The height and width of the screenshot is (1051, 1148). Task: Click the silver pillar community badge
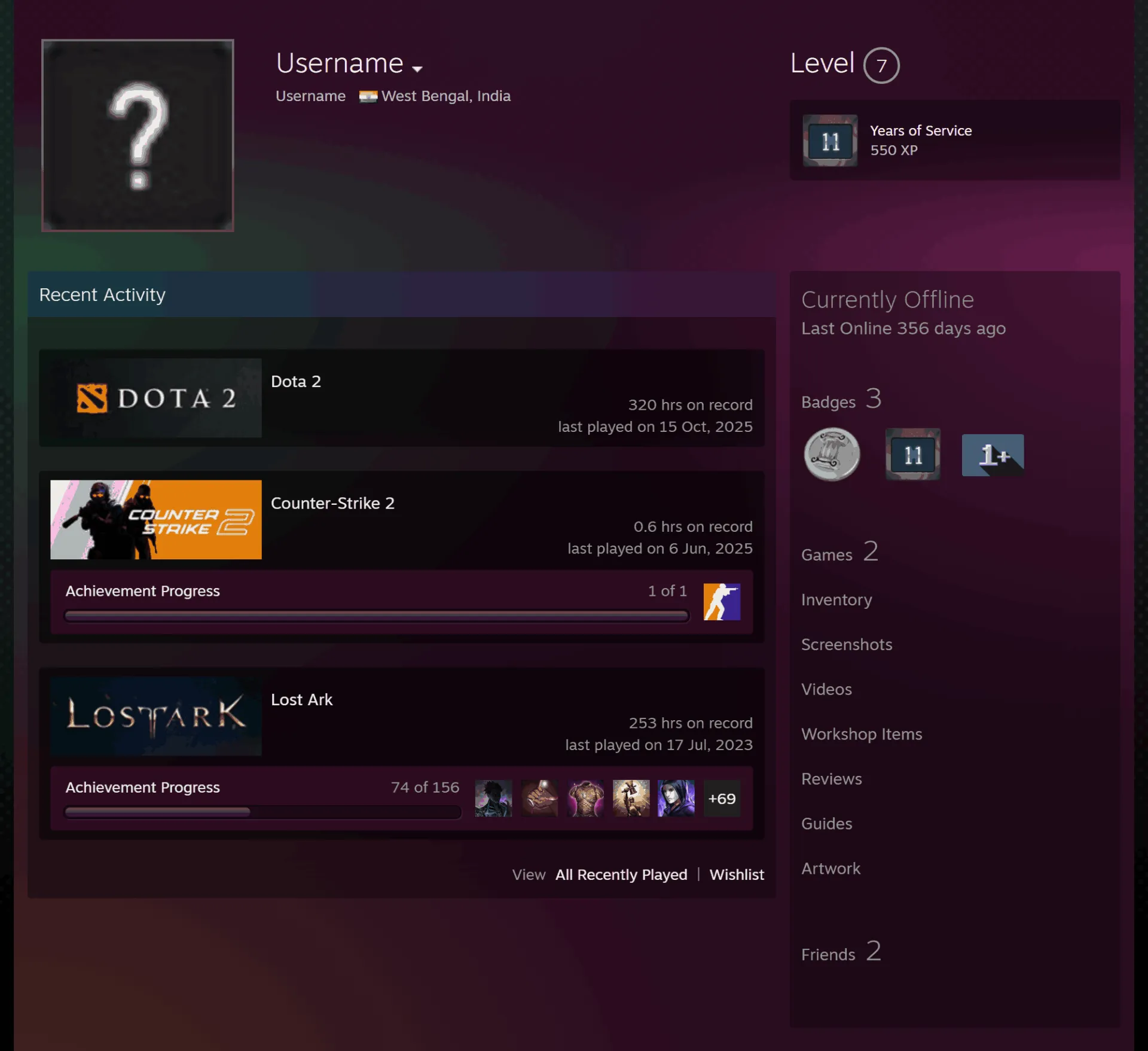pyautogui.click(x=832, y=455)
